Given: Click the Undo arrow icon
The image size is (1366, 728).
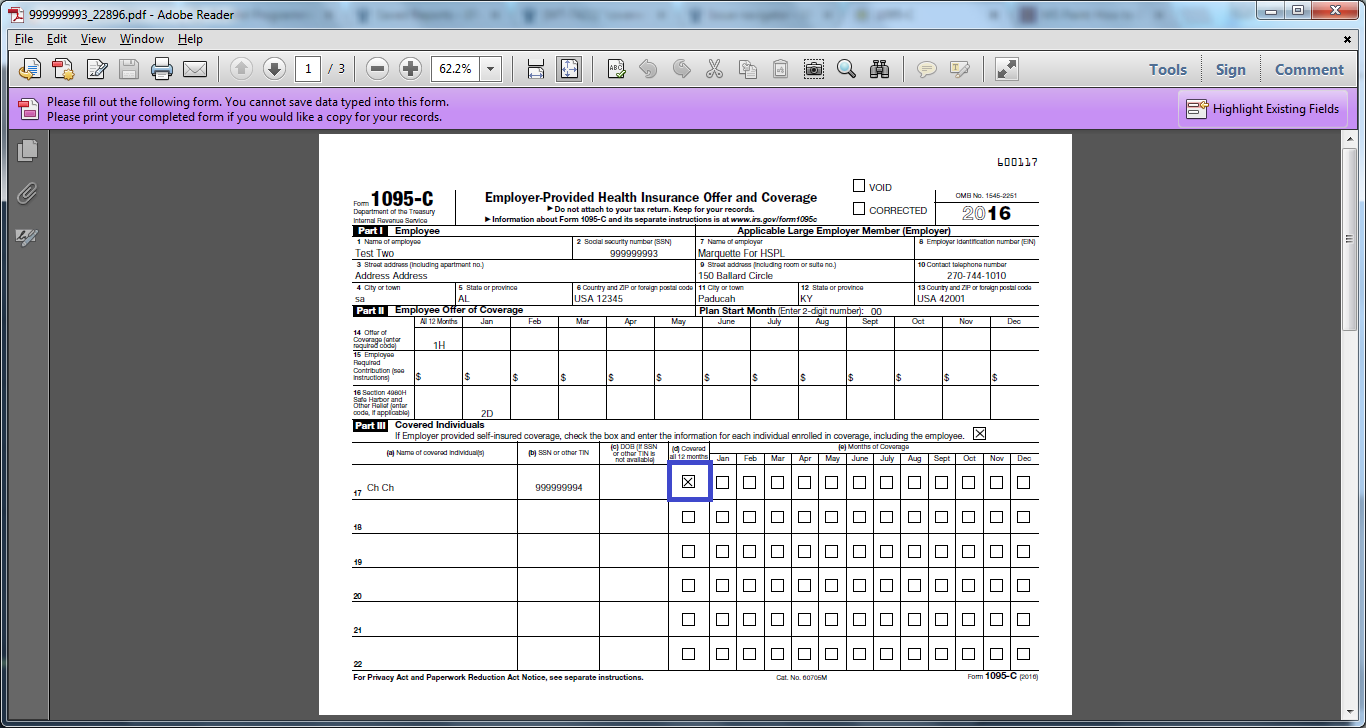Looking at the screenshot, I should (x=648, y=69).
